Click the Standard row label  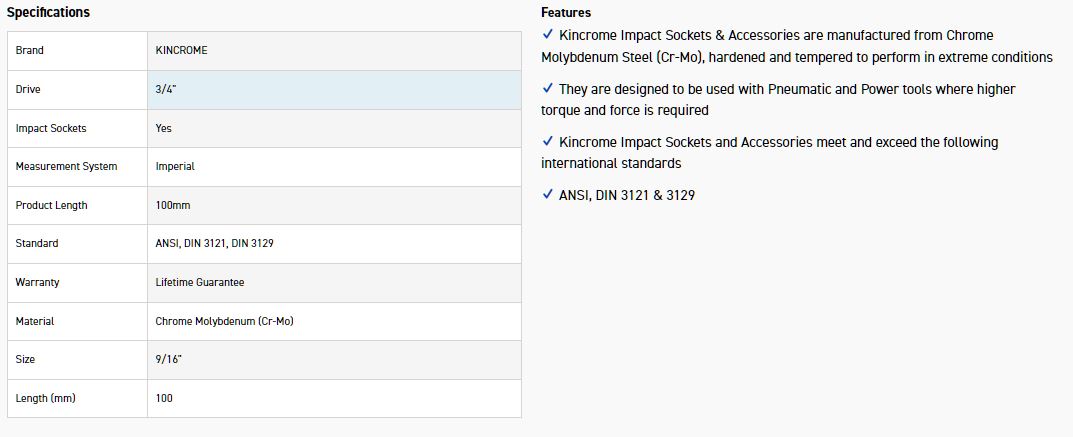pyautogui.click(x=37, y=243)
